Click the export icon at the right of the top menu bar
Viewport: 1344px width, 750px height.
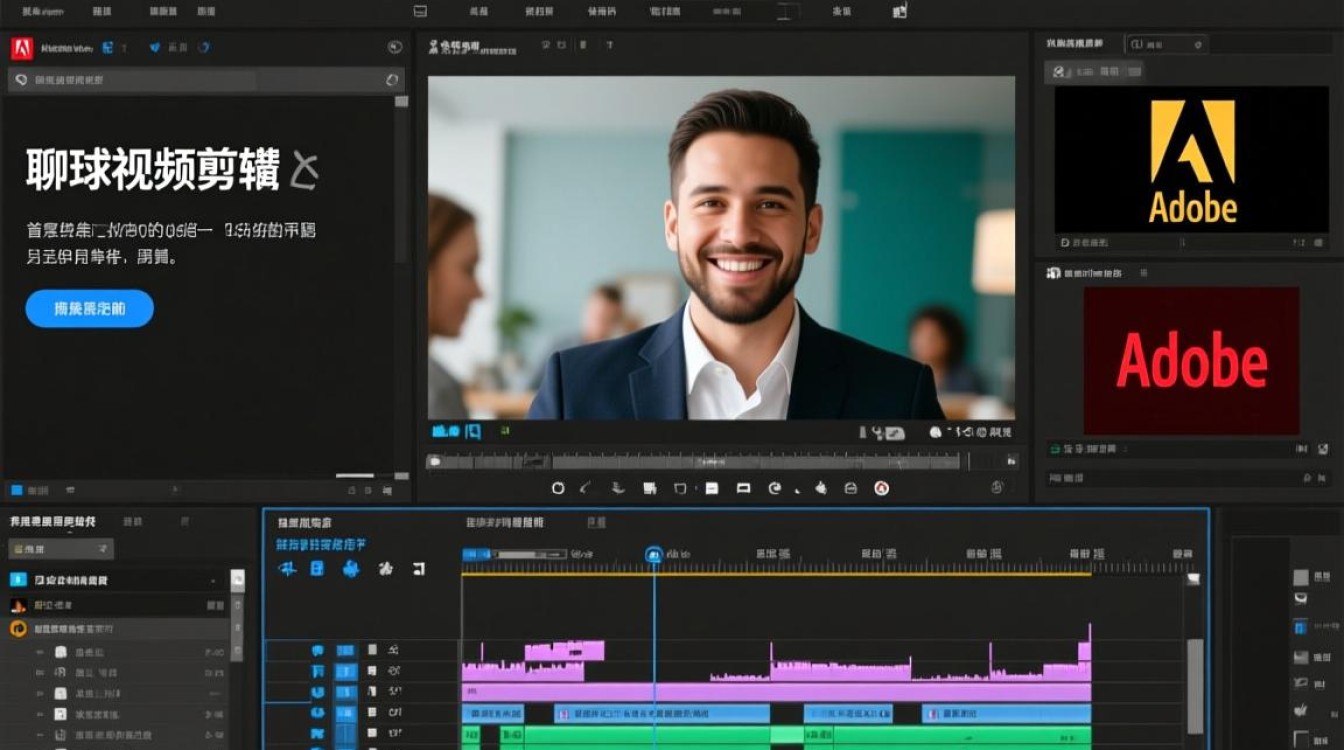tap(900, 11)
